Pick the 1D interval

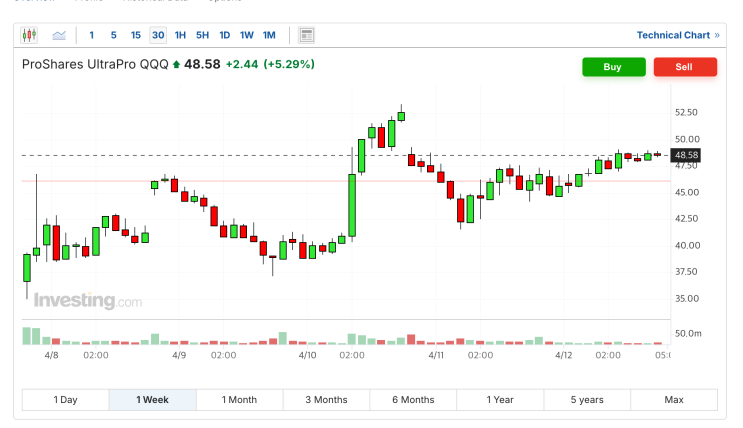225,35
